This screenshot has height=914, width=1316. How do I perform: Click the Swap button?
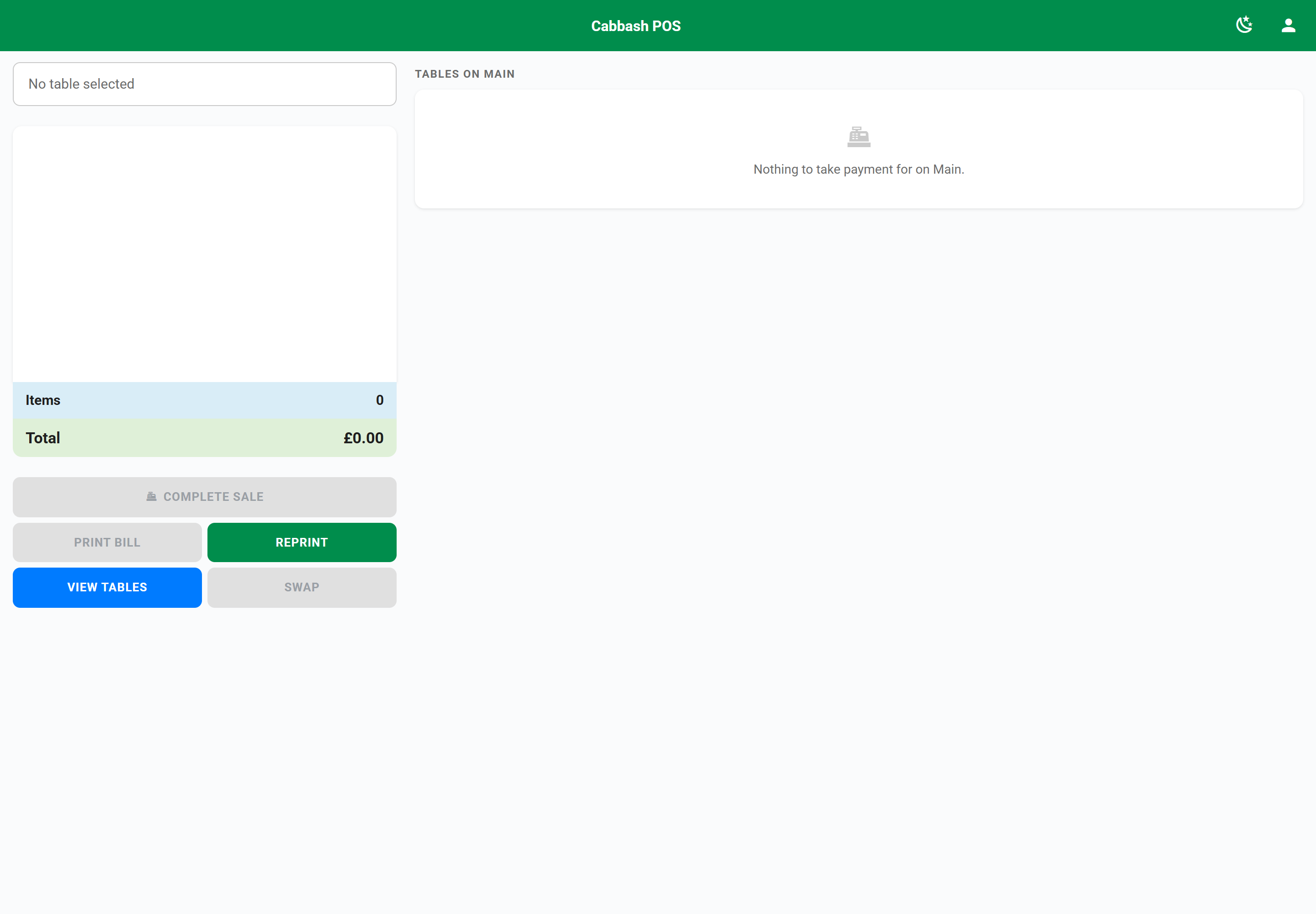(x=302, y=588)
